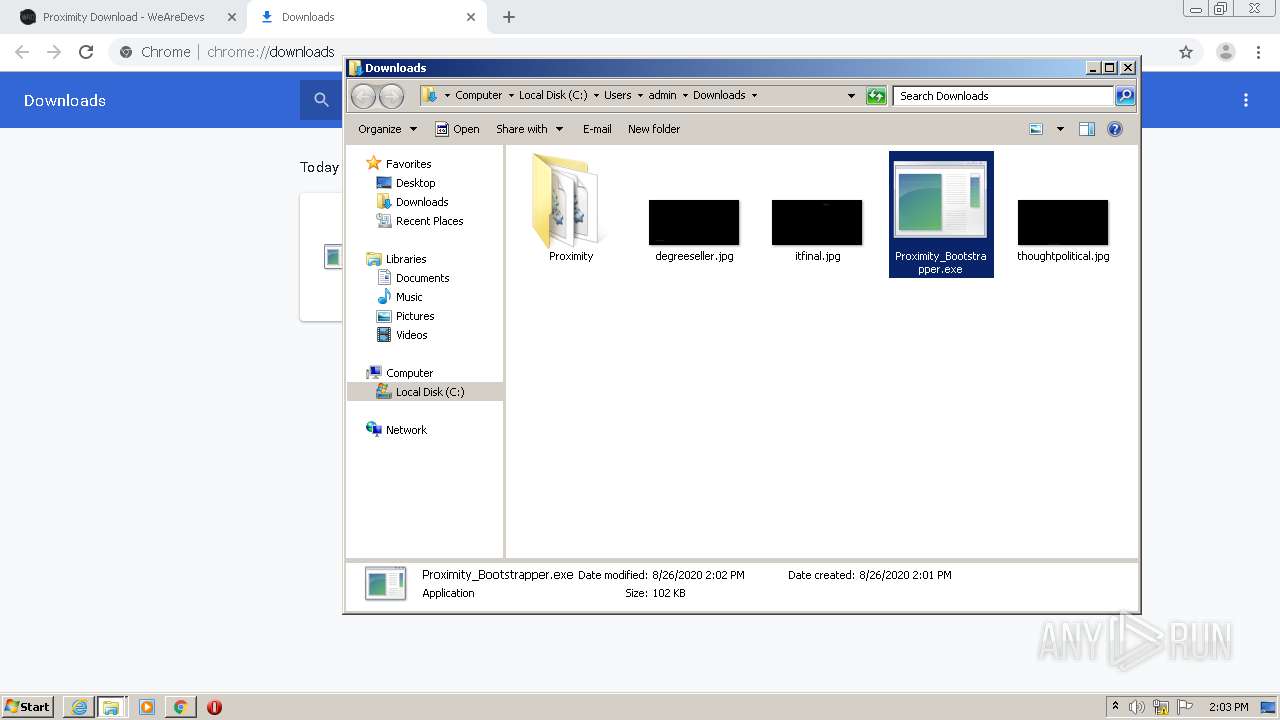Refresh the Downloads folder view
1280x720 pixels.
876,96
